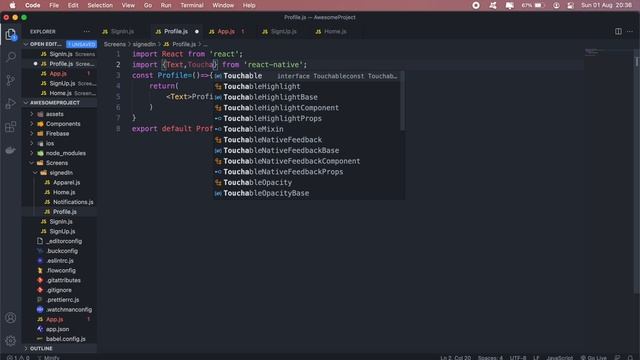Click the signedIn breadcrumb
This screenshot has width=640, height=360.
(144, 44)
